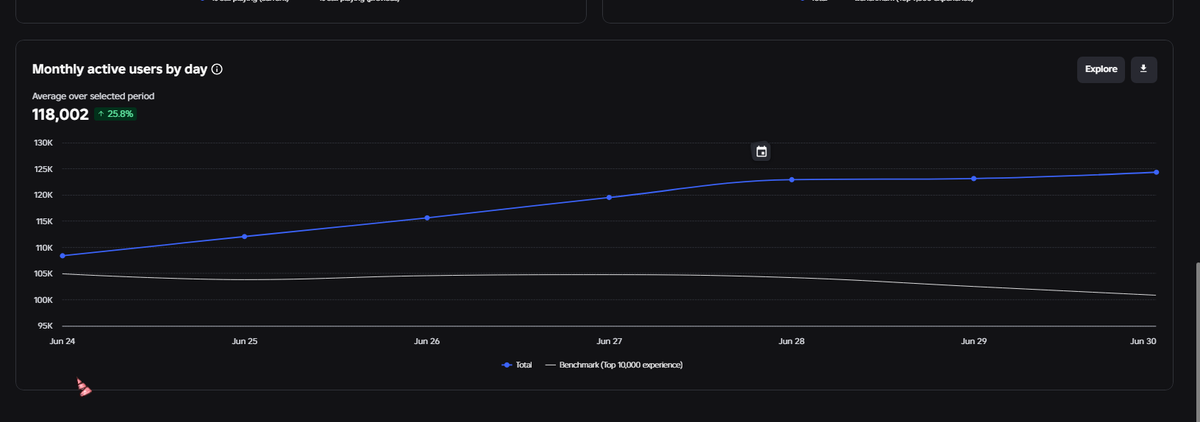Click the 118,002 average value
This screenshot has height=422, width=1200.
(x=60, y=114)
